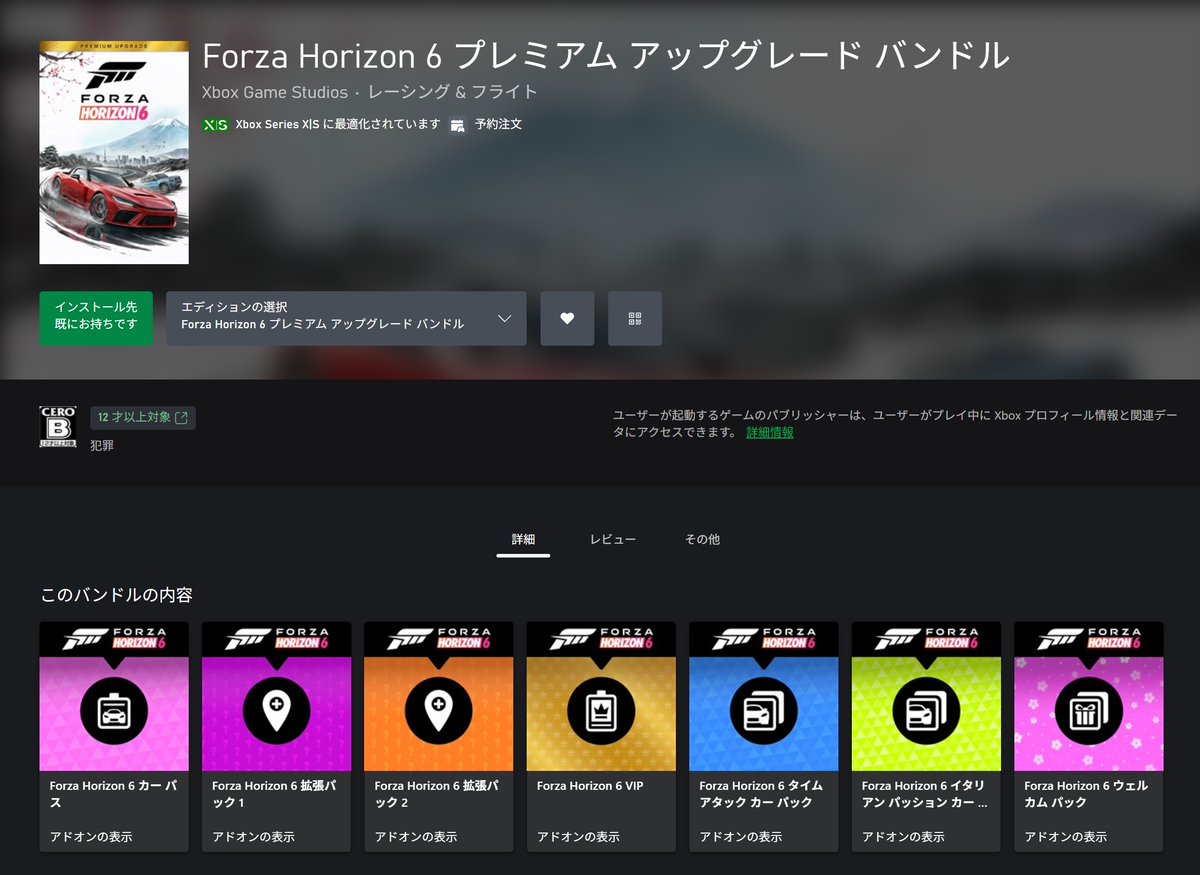This screenshot has height=875, width=1200.
Task: Click the イタリアン パッション カー pack icon
Action: pos(926,712)
